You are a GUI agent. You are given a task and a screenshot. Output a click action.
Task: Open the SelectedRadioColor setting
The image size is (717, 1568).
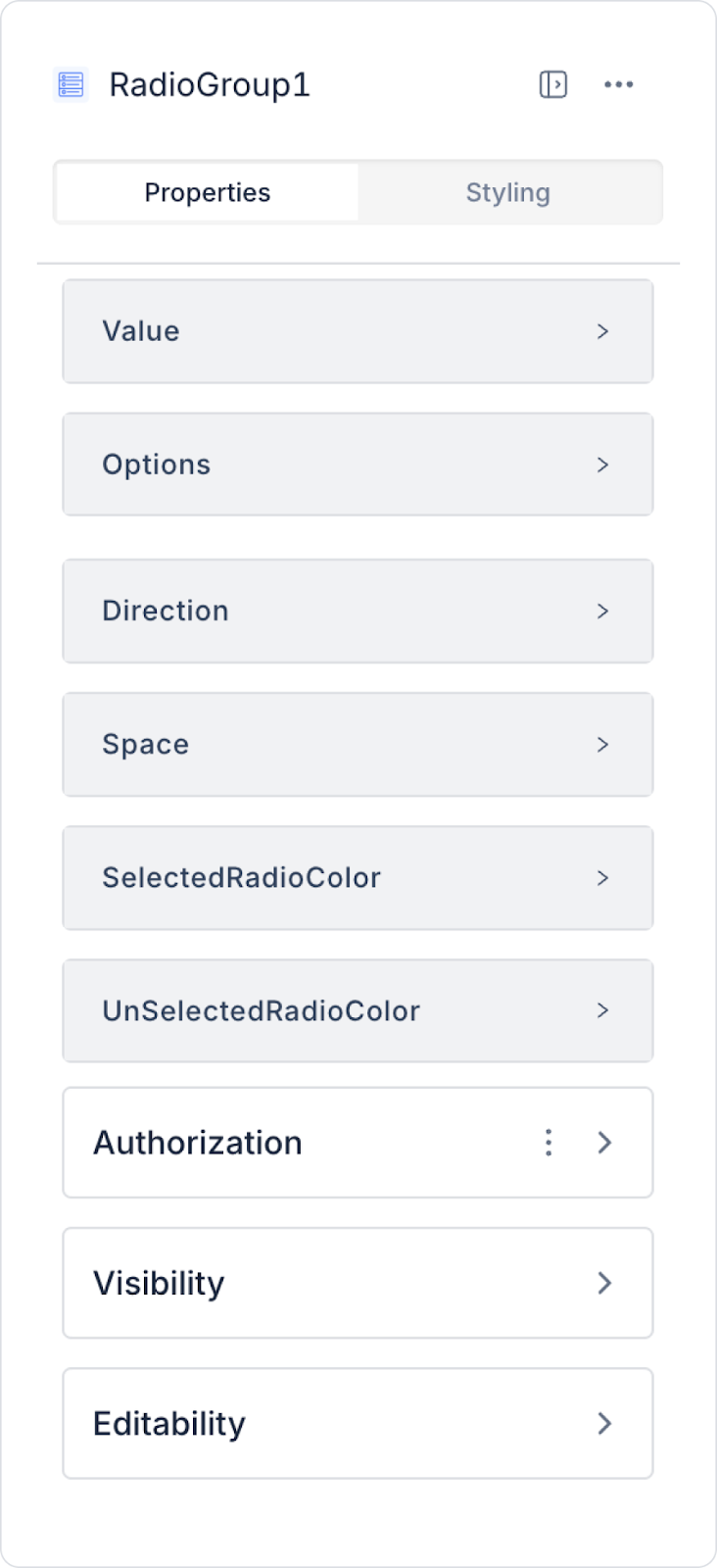[x=358, y=878]
